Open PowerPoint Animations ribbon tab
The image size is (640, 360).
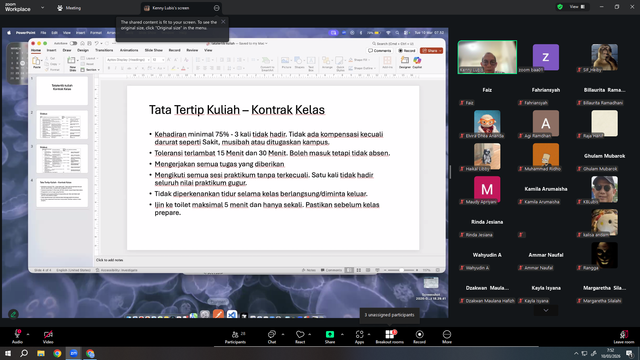click(129, 50)
